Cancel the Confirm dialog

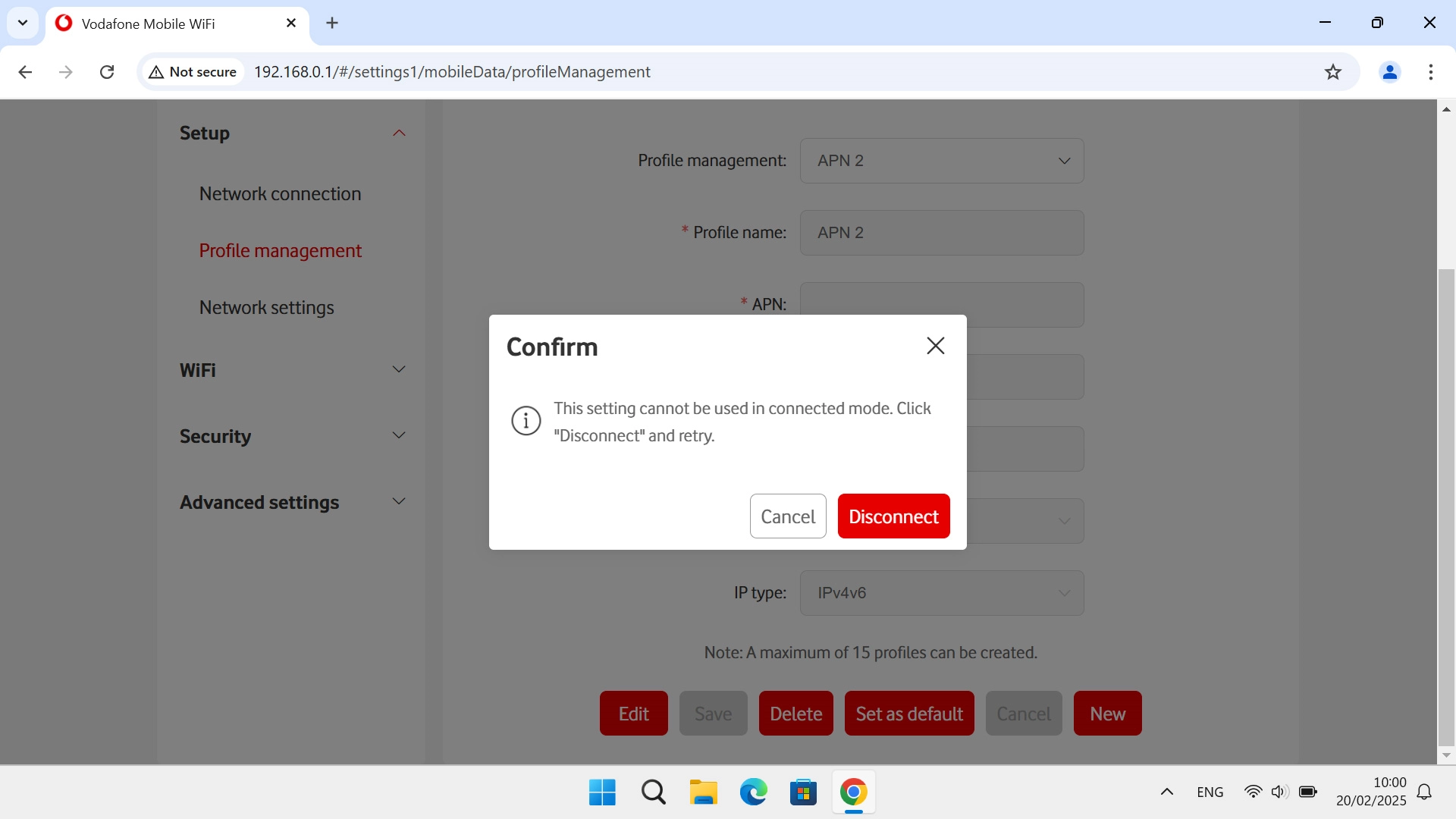pos(787,516)
